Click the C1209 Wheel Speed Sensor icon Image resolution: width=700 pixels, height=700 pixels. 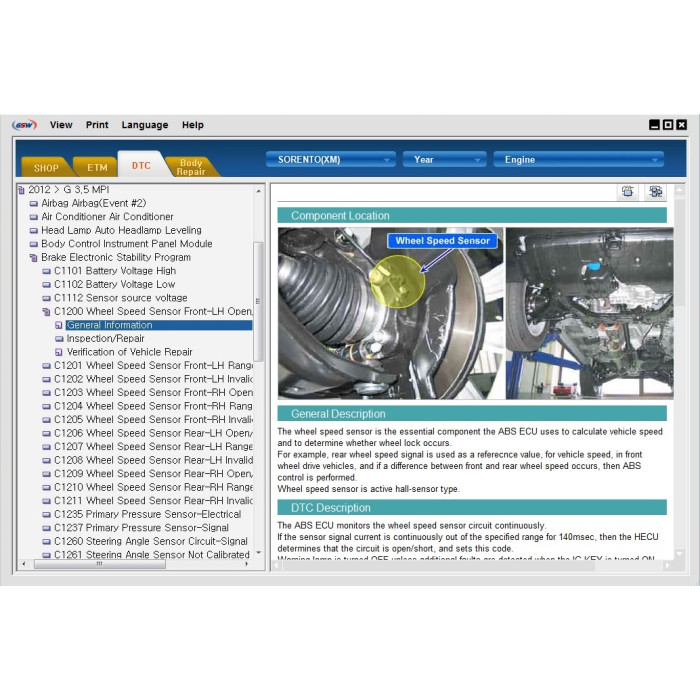click(46, 474)
